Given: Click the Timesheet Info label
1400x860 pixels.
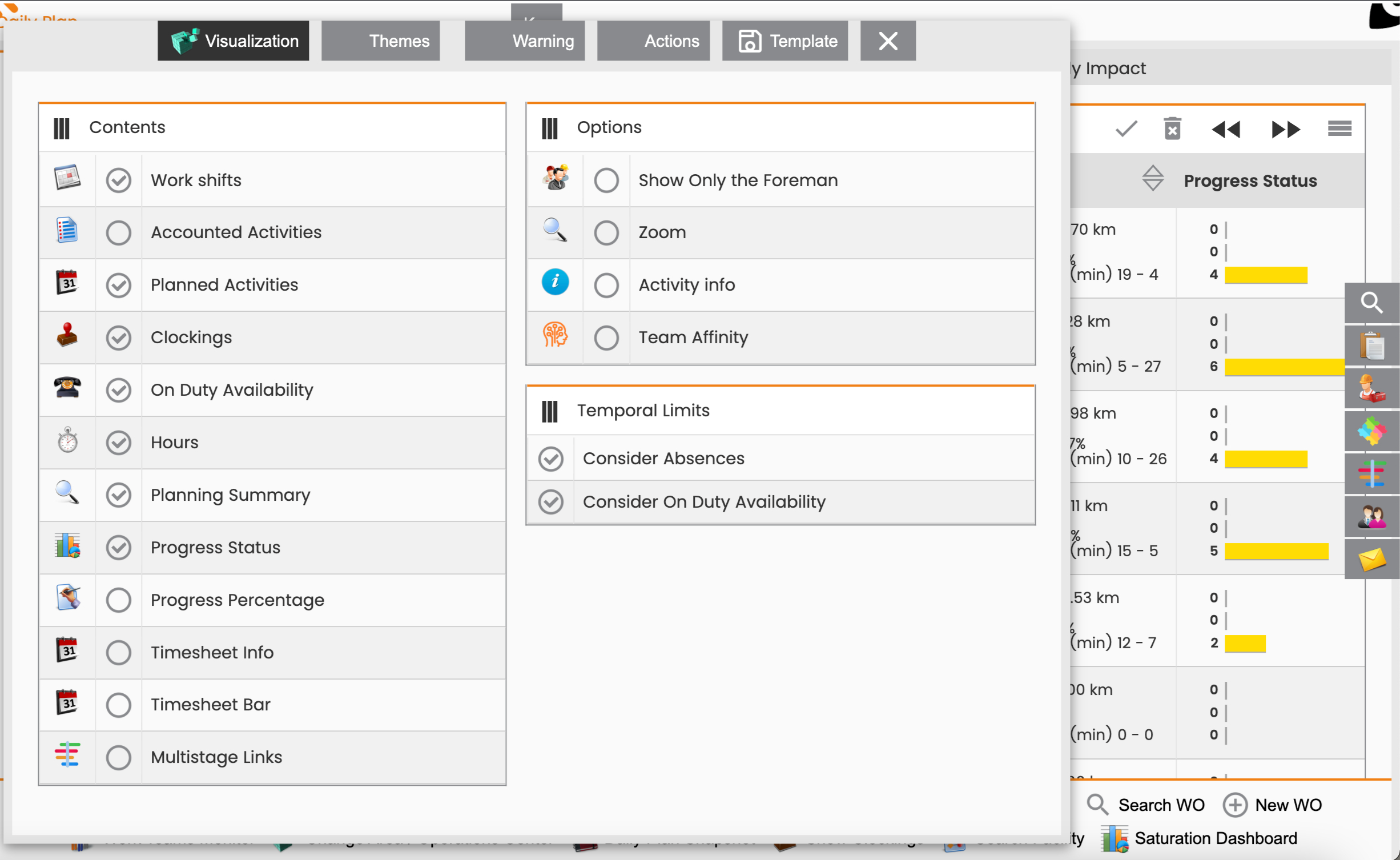Looking at the screenshot, I should [212, 653].
